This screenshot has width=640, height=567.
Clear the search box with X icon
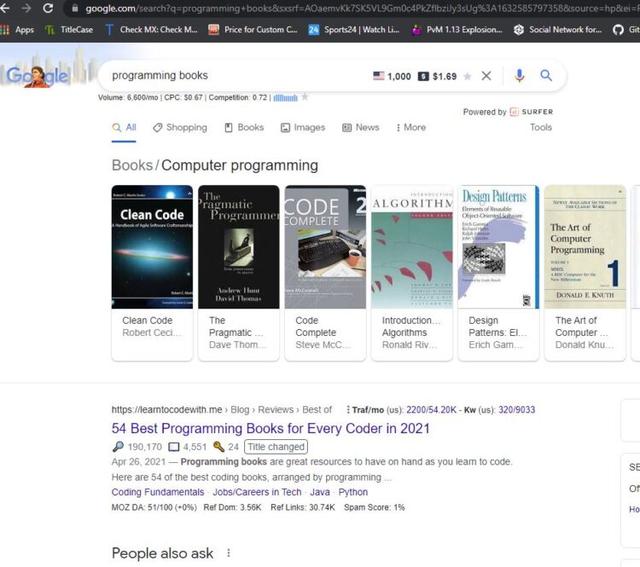coord(486,76)
